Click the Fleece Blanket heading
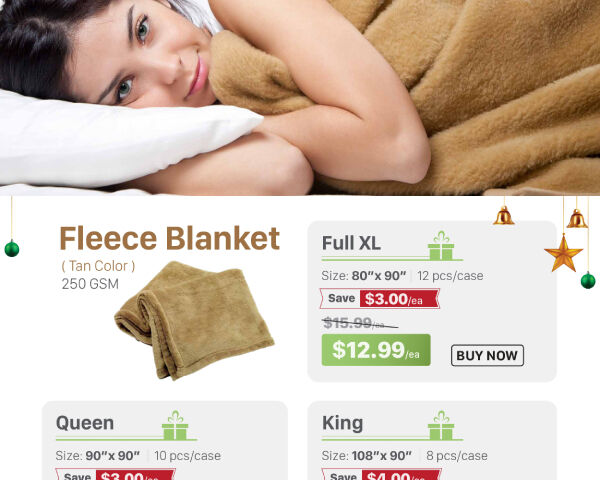Viewport: 600px width, 480px height. click(170, 238)
